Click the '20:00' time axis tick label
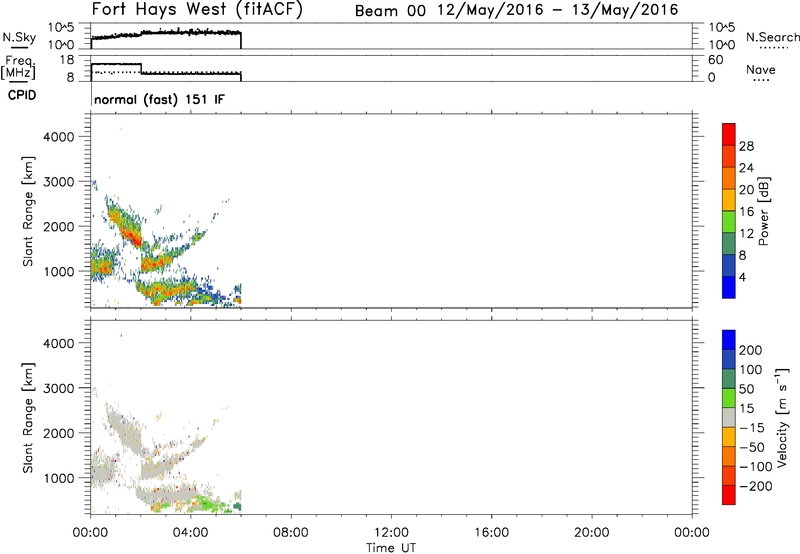 tap(591, 533)
